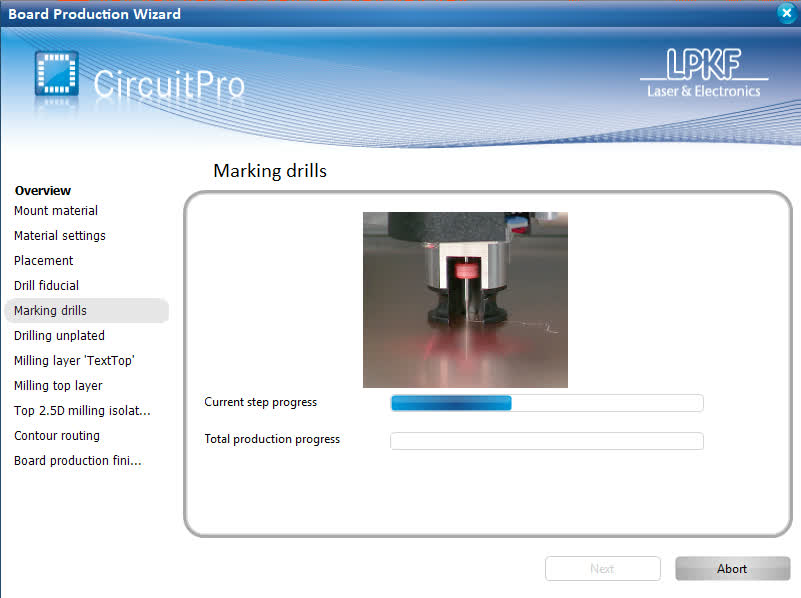Select the Drill fiducial step
The height and width of the screenshot is (598, 801).
pos(46,285)
